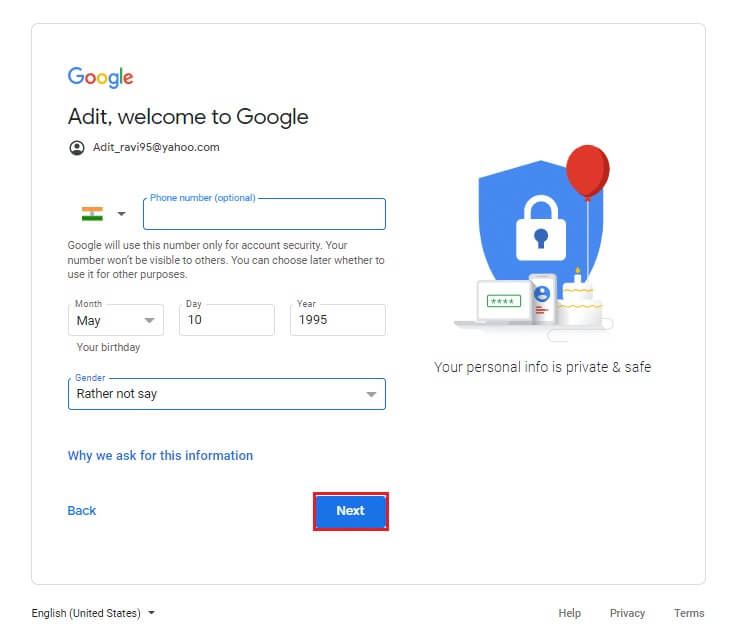Screen dimensions: 755x635
Task: Open the Month dropdown showing May
Action: click(116, 320)
